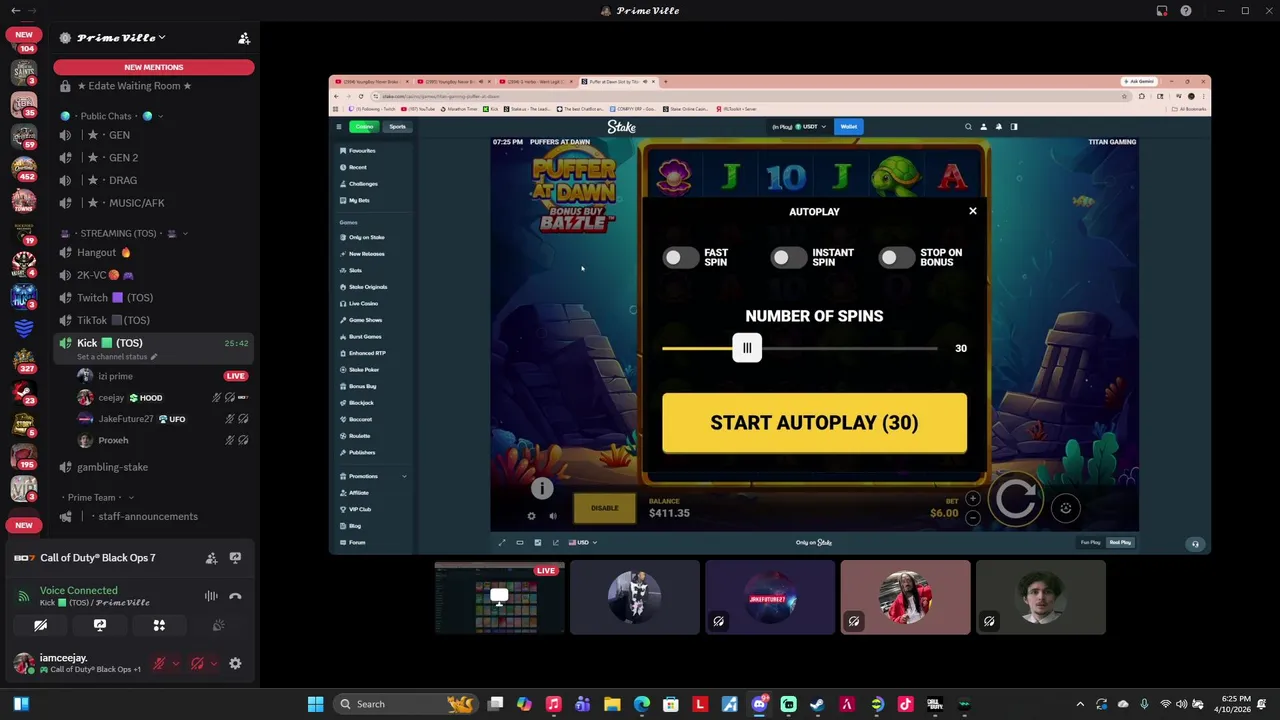Click the blue Wallet button
The image size is (1280, 720).
point(848,127)
